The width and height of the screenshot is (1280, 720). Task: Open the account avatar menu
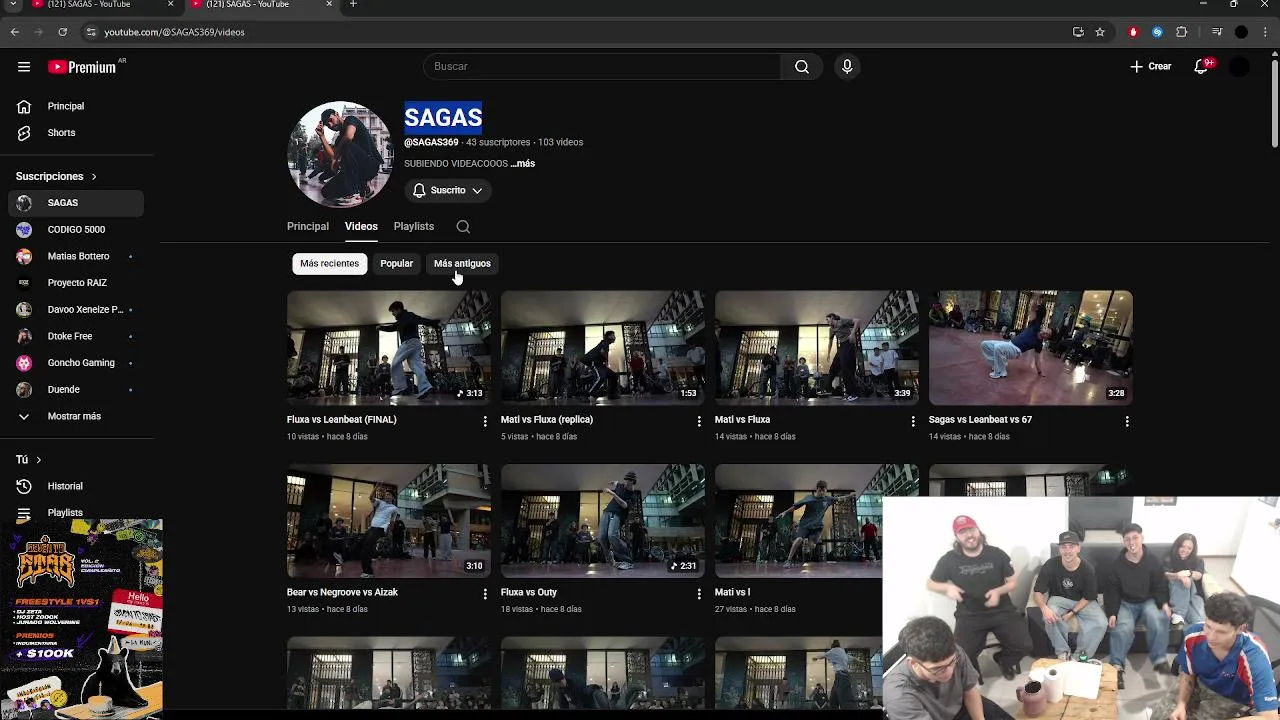click(1240, 66)
